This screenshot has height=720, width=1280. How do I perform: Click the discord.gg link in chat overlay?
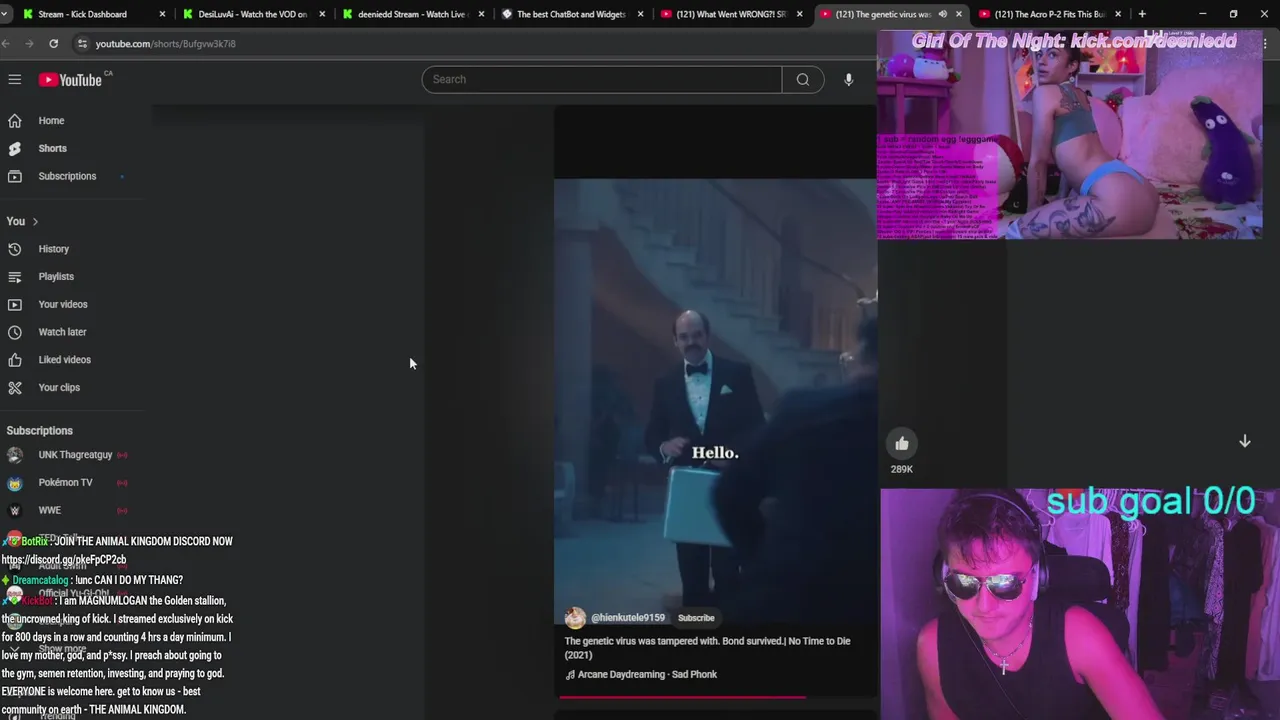[64, 560]
